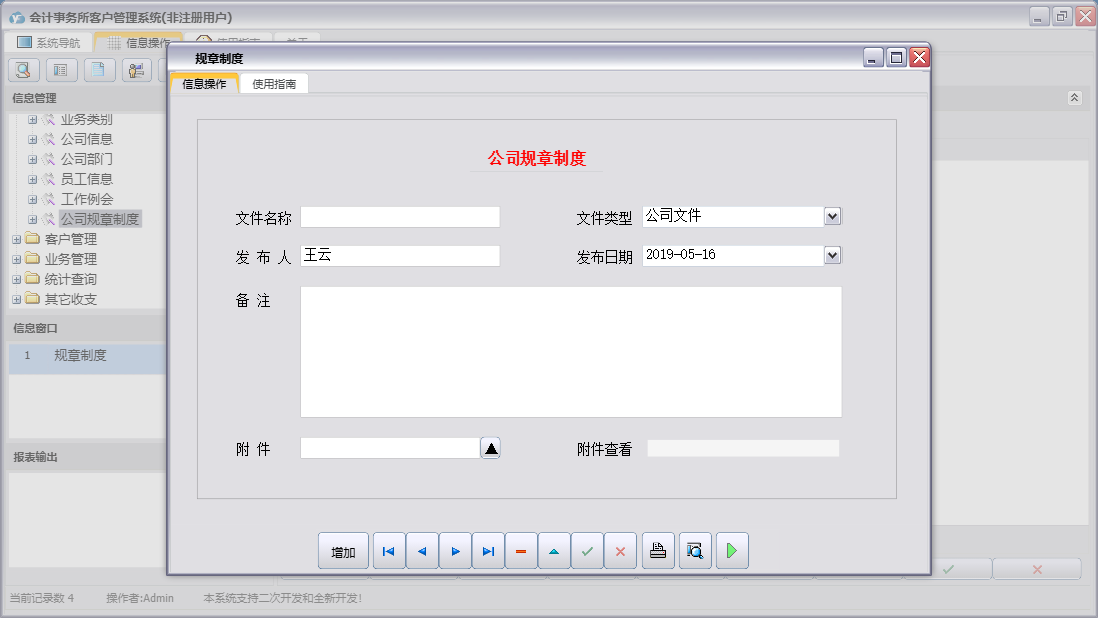The height and width of the screenshot is (618, 1098).
Task: Click inside the 文件名称 input field
Action: pyautogui.click(x=400, y=216)
